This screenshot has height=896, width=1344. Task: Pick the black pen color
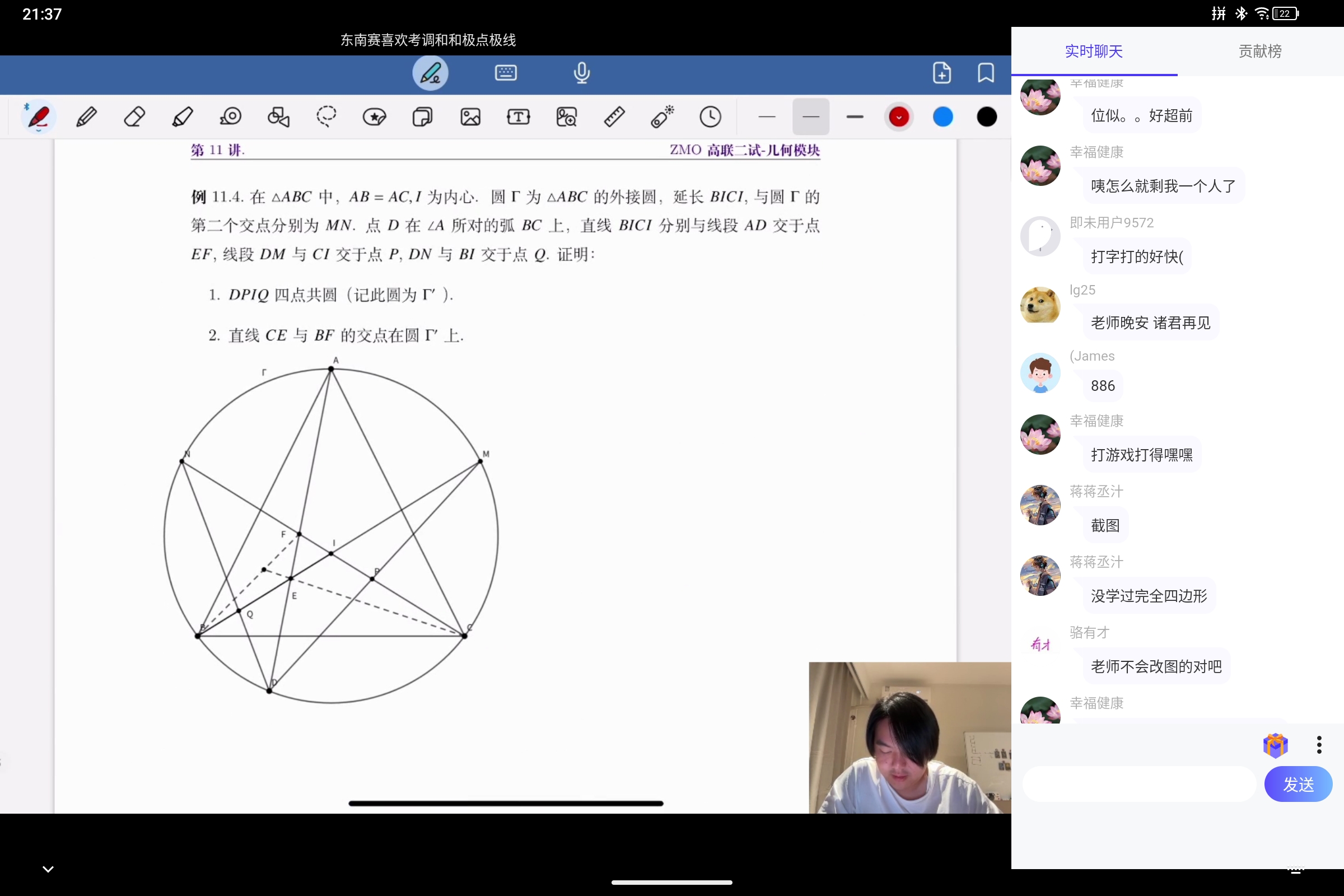coord(987,117)
